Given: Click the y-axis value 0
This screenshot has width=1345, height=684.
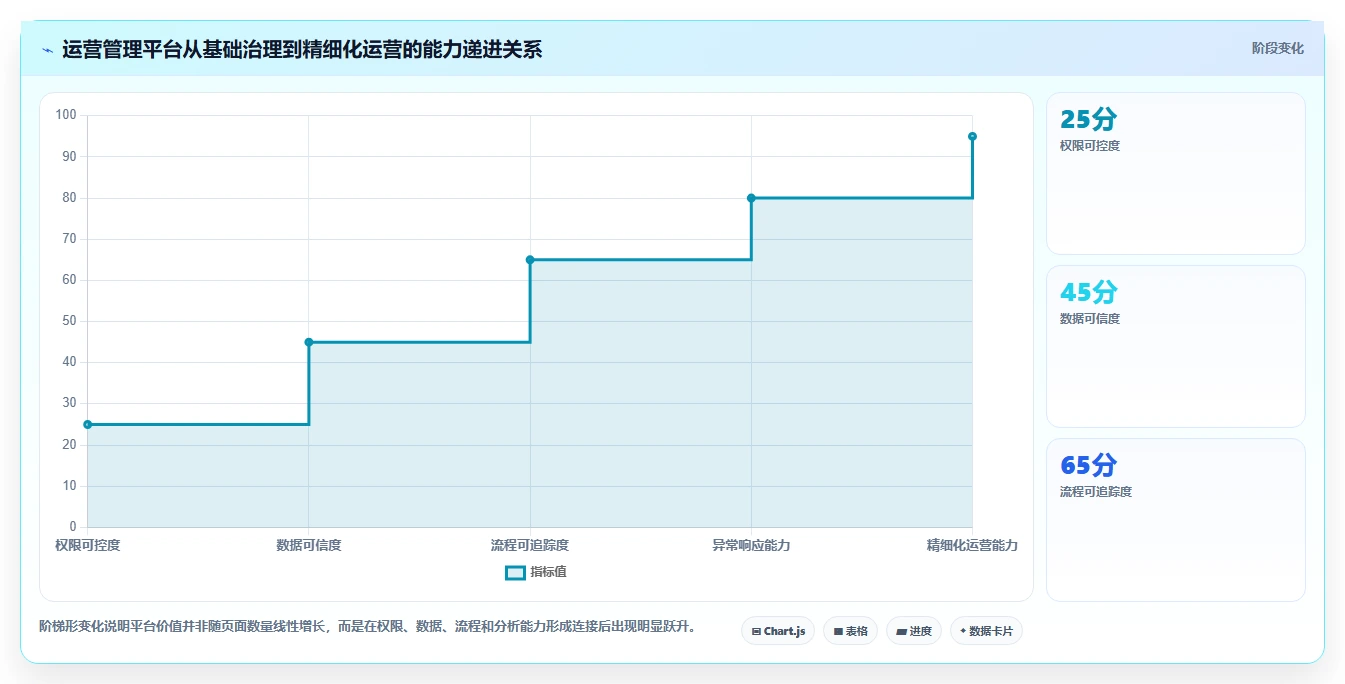Looking at the screenshot, I should click(x=73, y=527).
